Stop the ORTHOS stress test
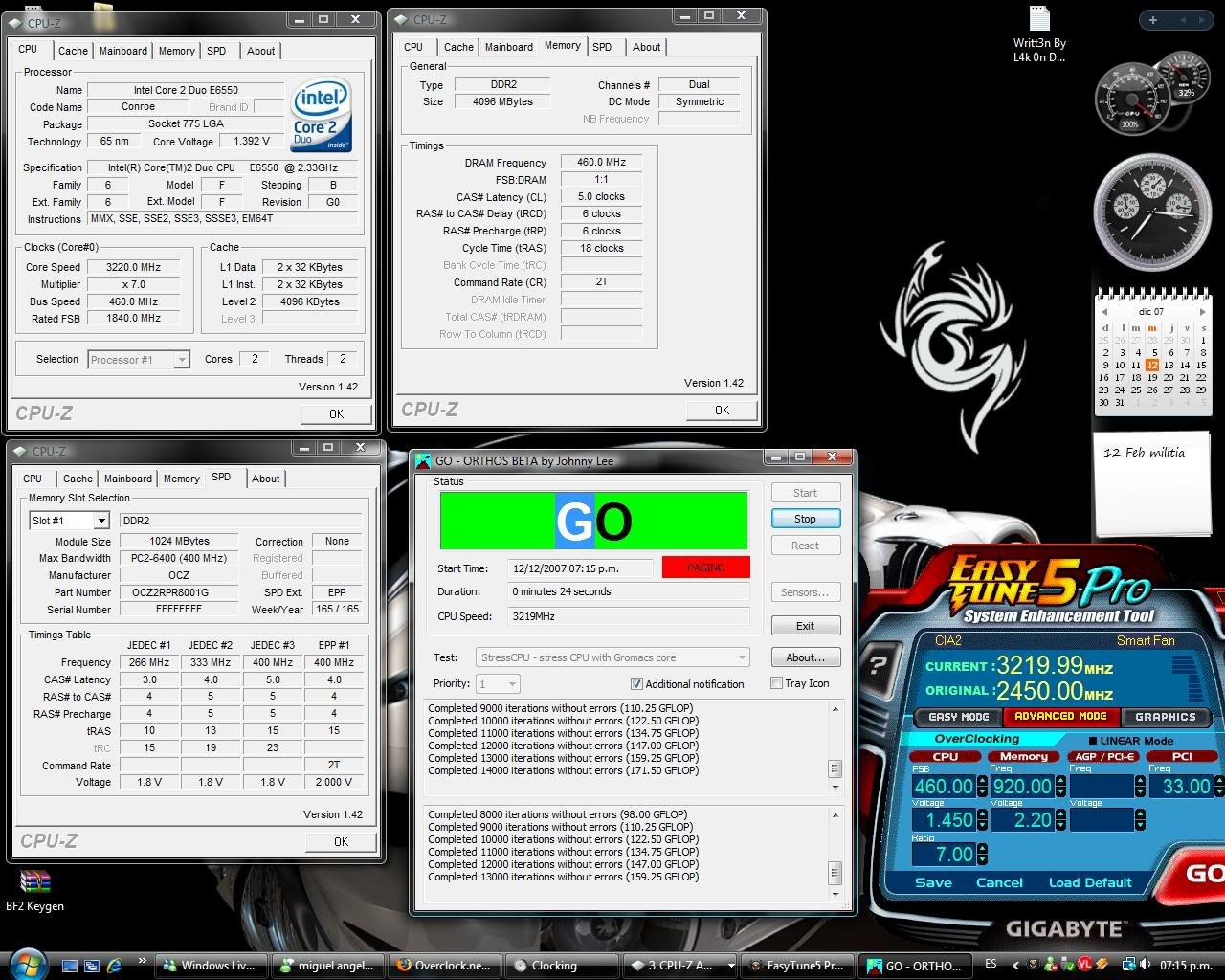This screenshot has width=1225, height=980. 805,518
